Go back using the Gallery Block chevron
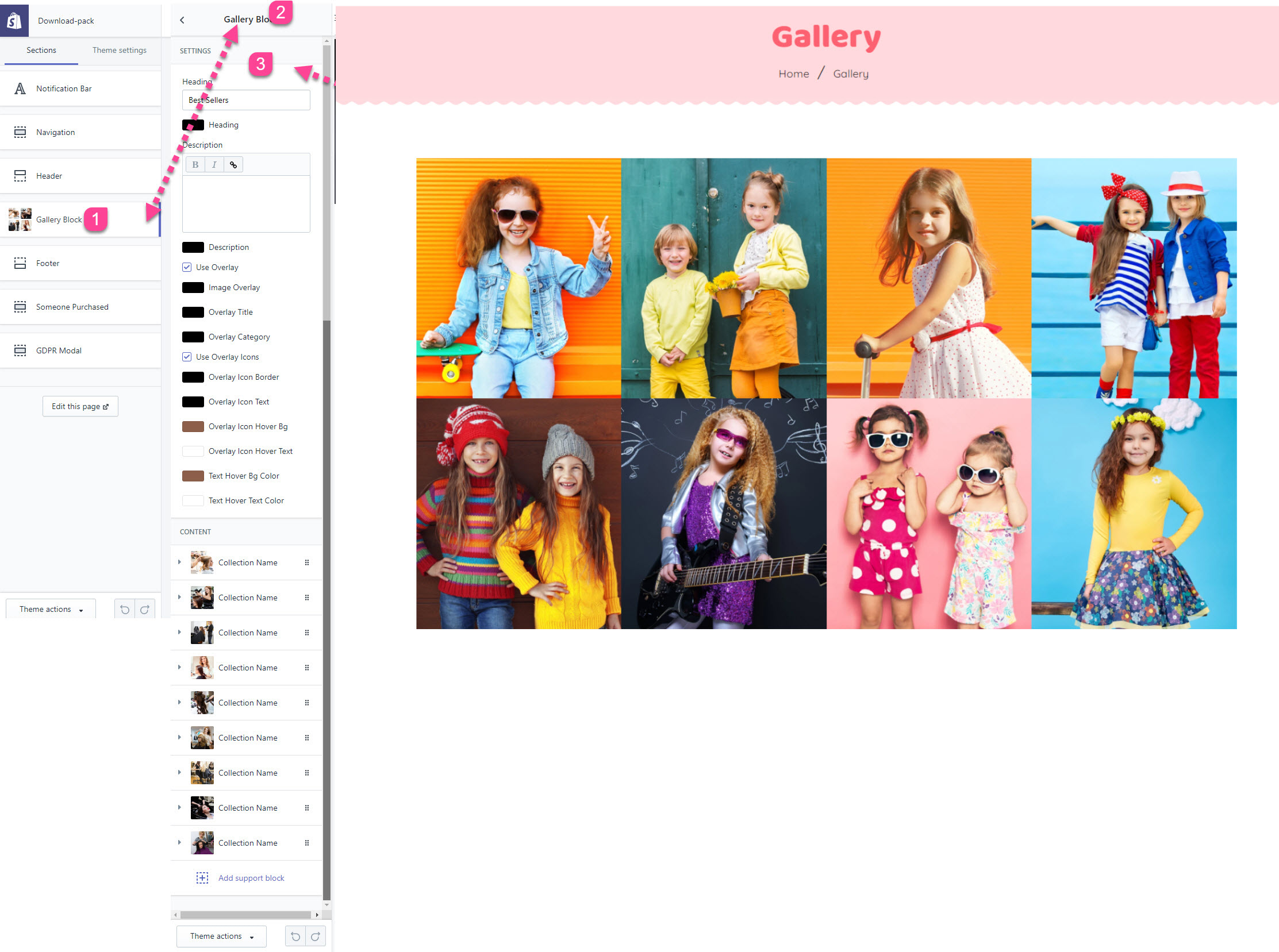This screenshot has width=1279, height=952. [182, 20]
